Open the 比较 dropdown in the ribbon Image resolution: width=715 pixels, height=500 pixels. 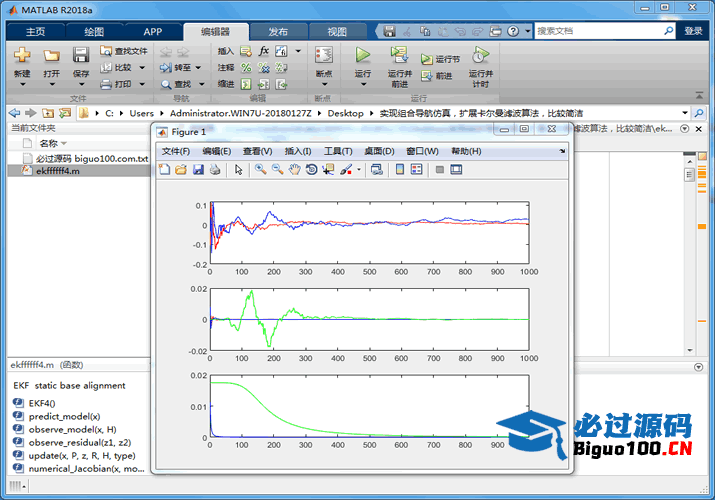[x=141, y=67]
